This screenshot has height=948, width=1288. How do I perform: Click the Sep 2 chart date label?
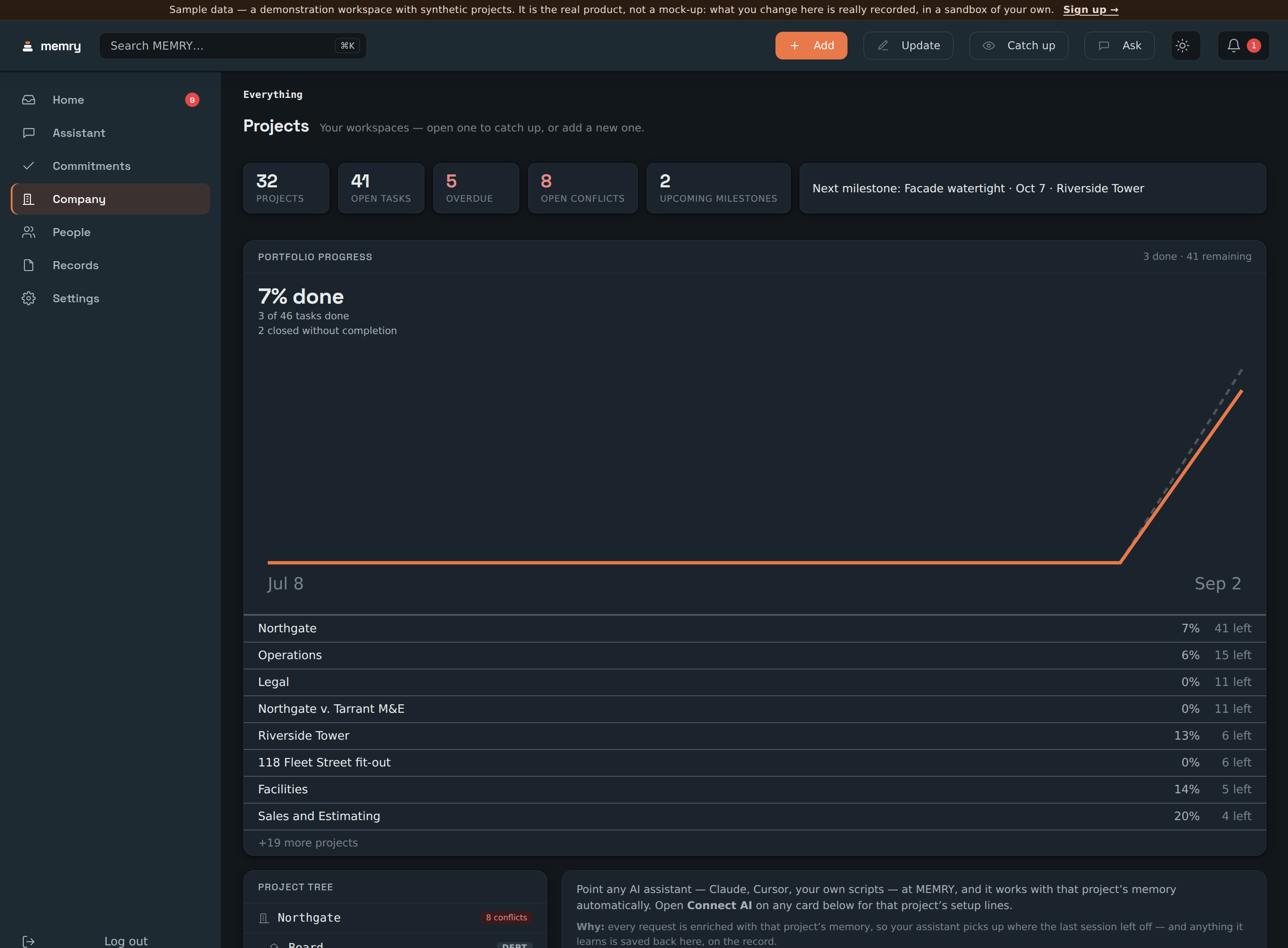pyautogui.click(x=1218, y=584)
